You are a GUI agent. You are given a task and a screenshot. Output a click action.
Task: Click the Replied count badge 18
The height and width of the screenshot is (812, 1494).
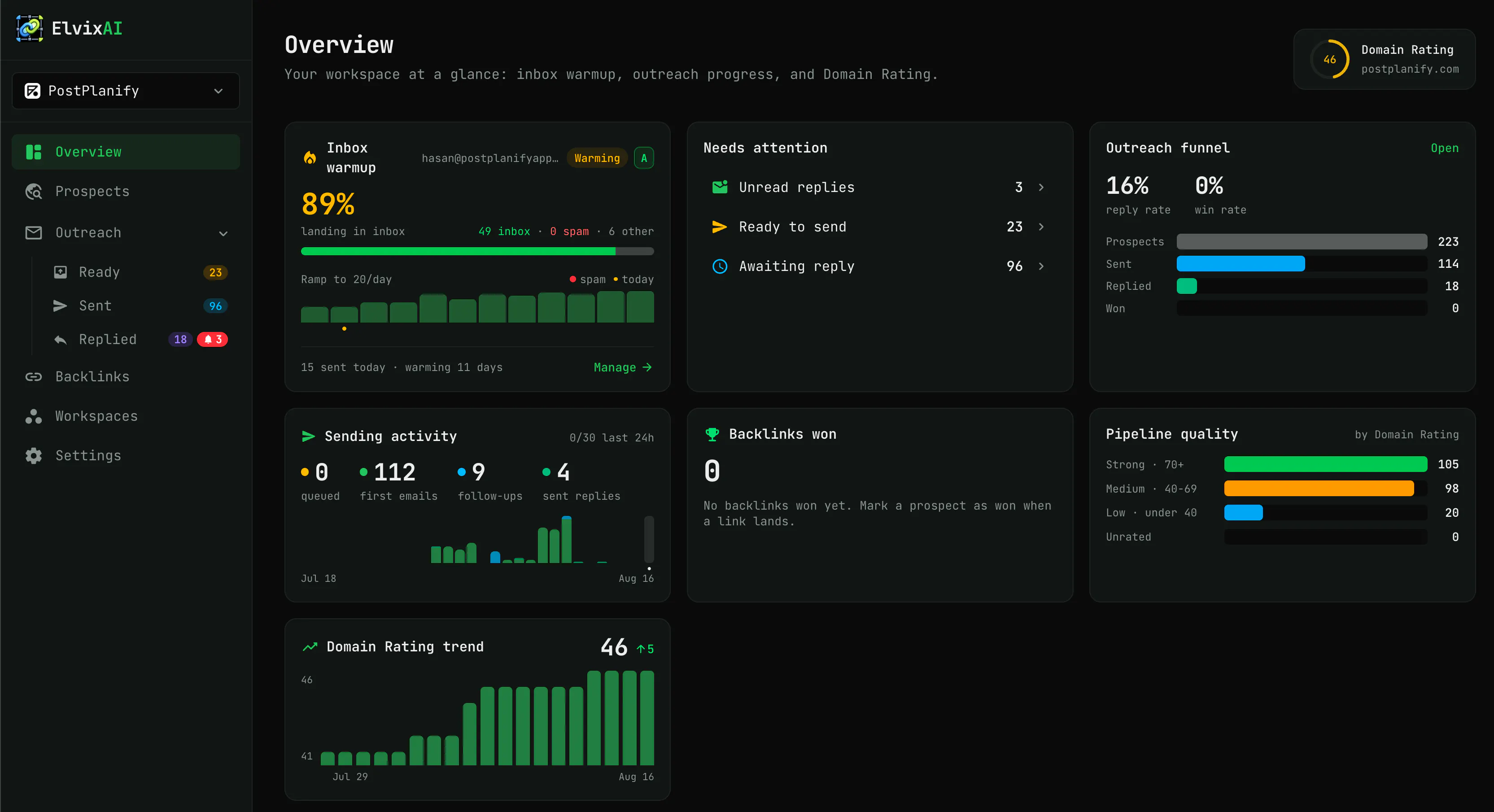coord(180,339)
